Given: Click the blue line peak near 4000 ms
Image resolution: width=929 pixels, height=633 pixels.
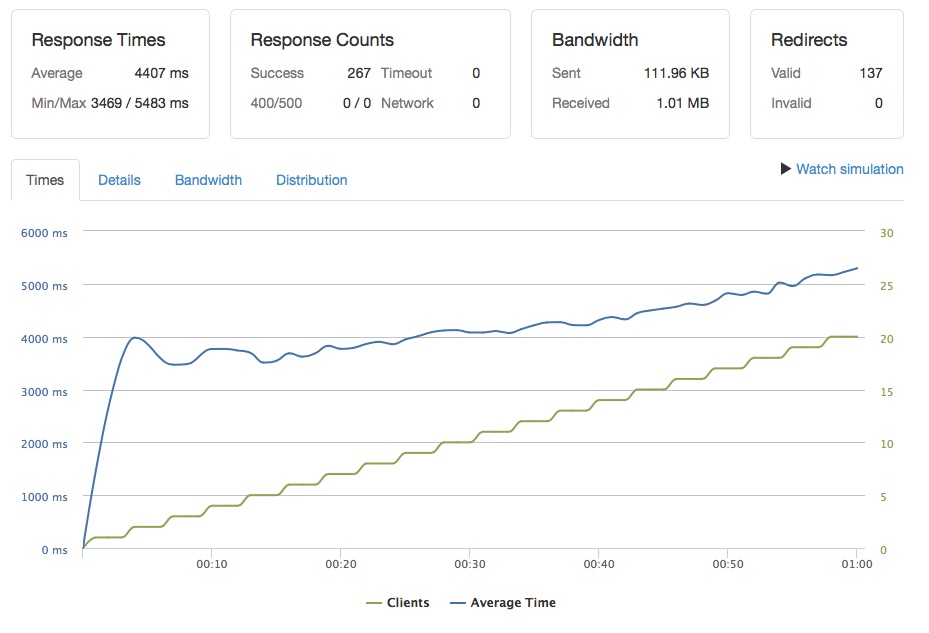Looking at the screenshot, I should [136, 338].
